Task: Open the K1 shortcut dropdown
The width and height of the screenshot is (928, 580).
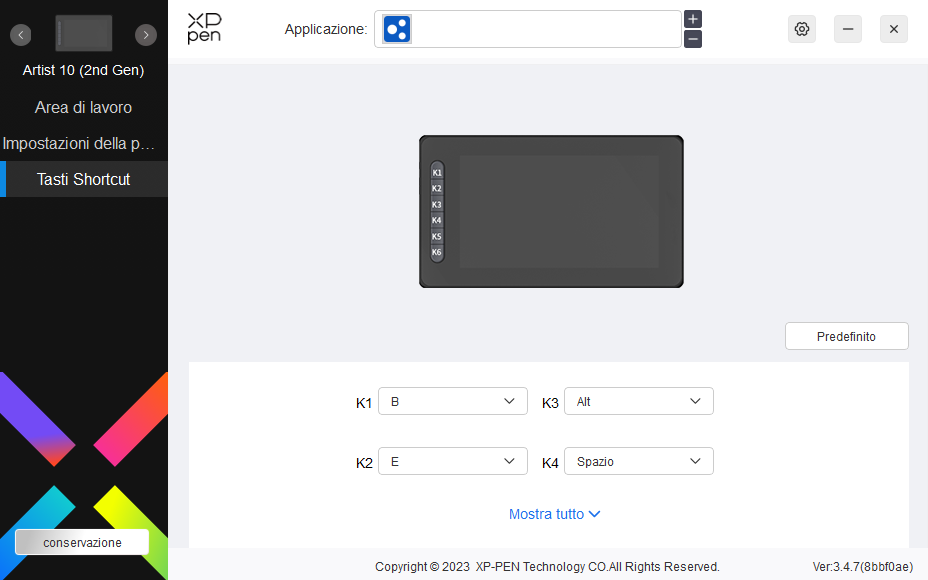Action: point(453,401)
